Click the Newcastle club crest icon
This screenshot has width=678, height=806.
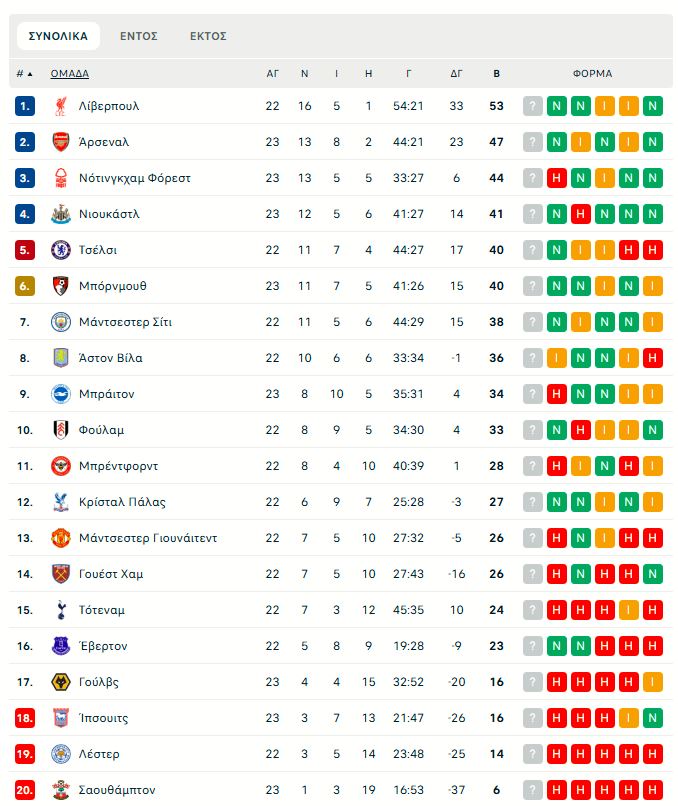click(61, 214)
